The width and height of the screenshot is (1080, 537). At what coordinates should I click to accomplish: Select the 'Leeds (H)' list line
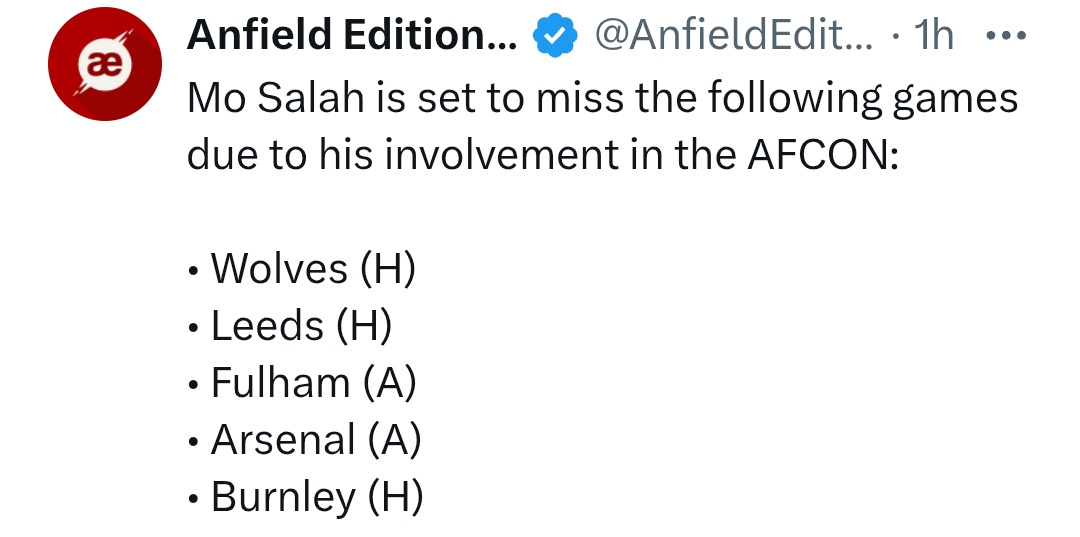[290, 325]
